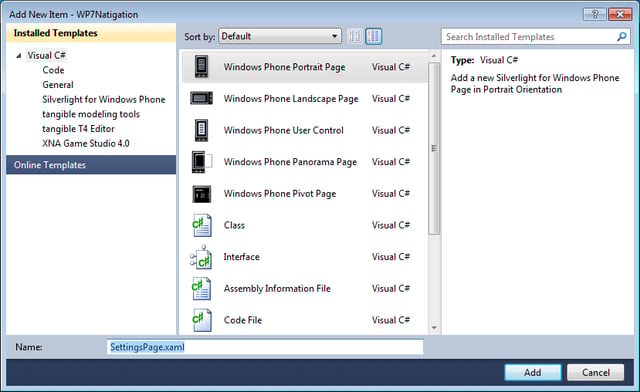Switch to small icons view
The height and width of the screenshot is (392, 640).
pos(355,36)
